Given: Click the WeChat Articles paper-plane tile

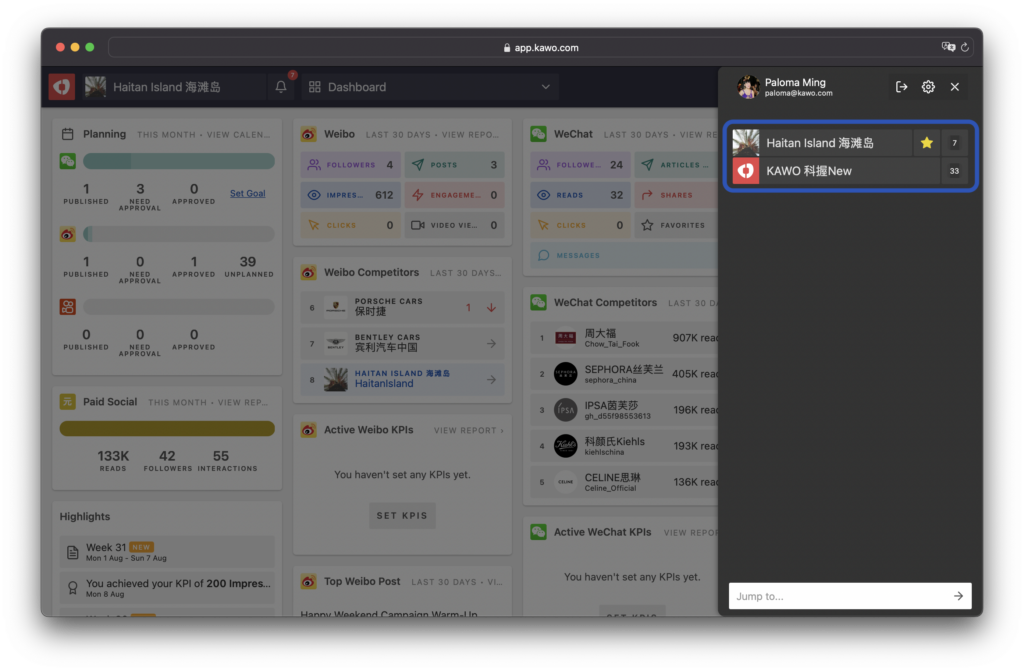Looking at the screenshot, I should click(x=677, y=165).
